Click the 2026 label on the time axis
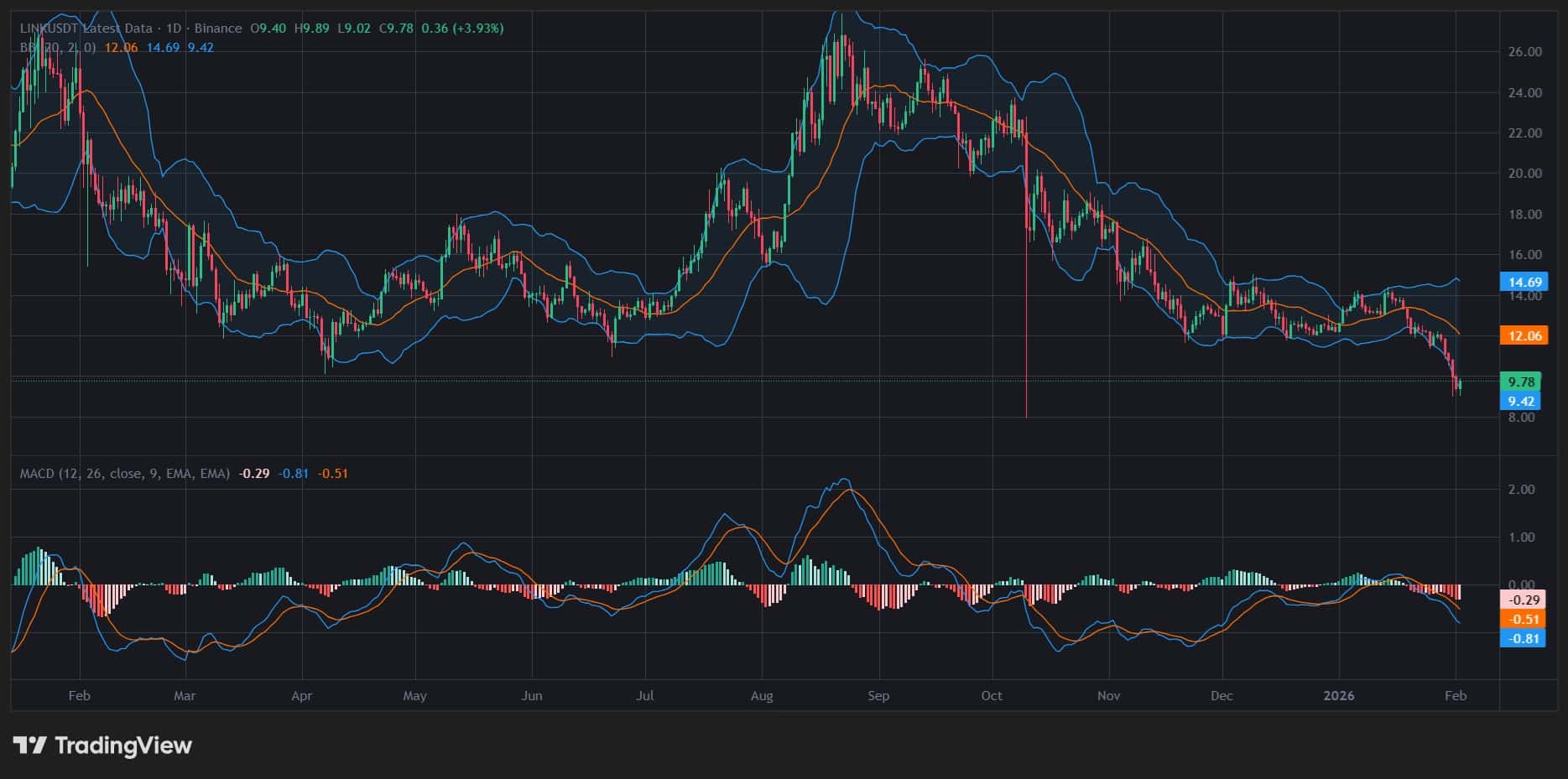This screenshot has width=1568, height=779. (1339, 696)
